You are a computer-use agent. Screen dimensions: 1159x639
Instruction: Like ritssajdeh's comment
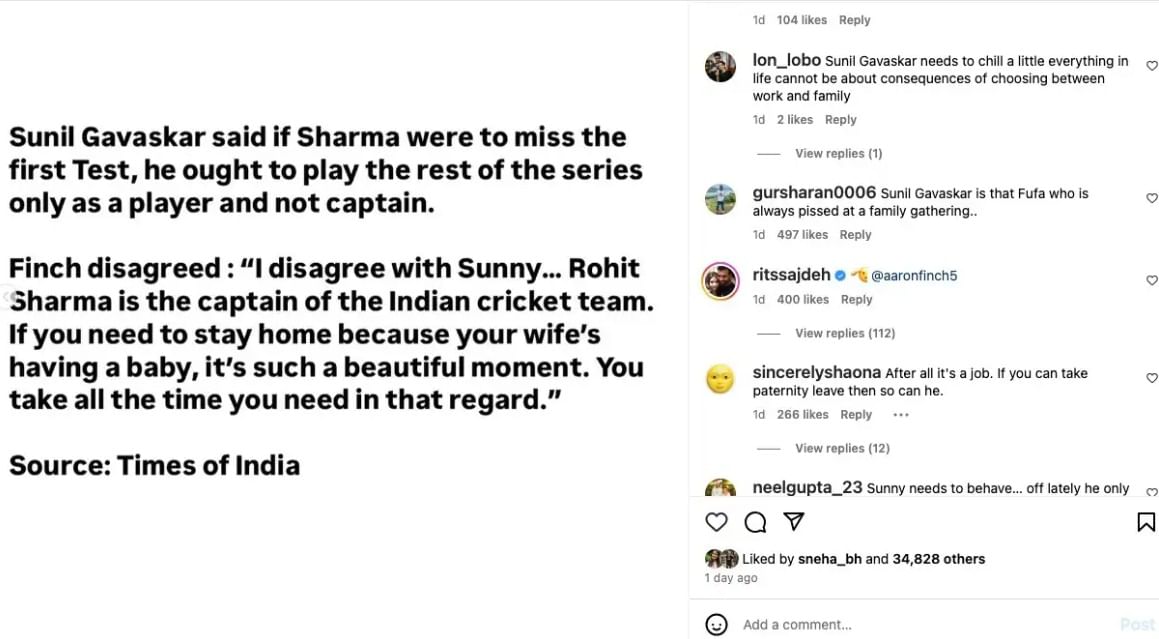pyautogui.click(x=1151, y=280)
